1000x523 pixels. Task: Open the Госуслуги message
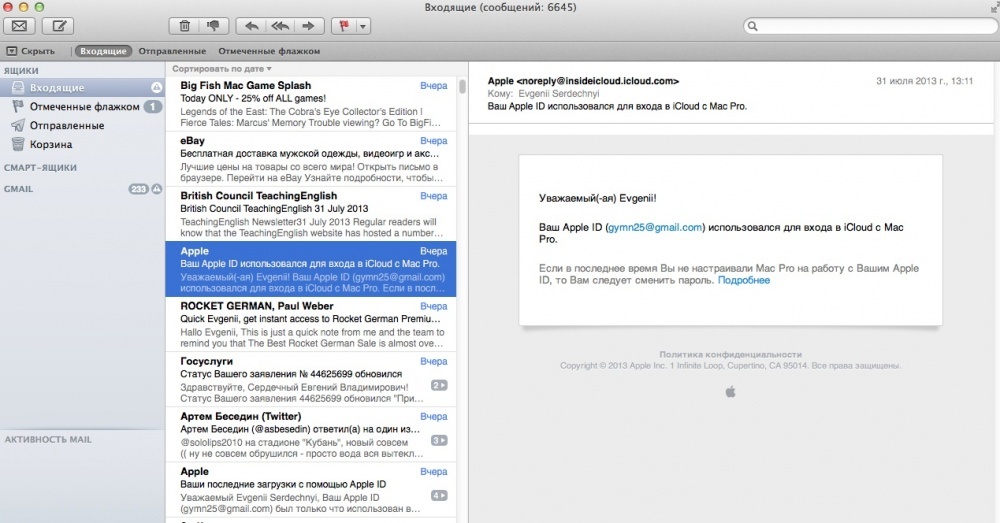point(311,379)
